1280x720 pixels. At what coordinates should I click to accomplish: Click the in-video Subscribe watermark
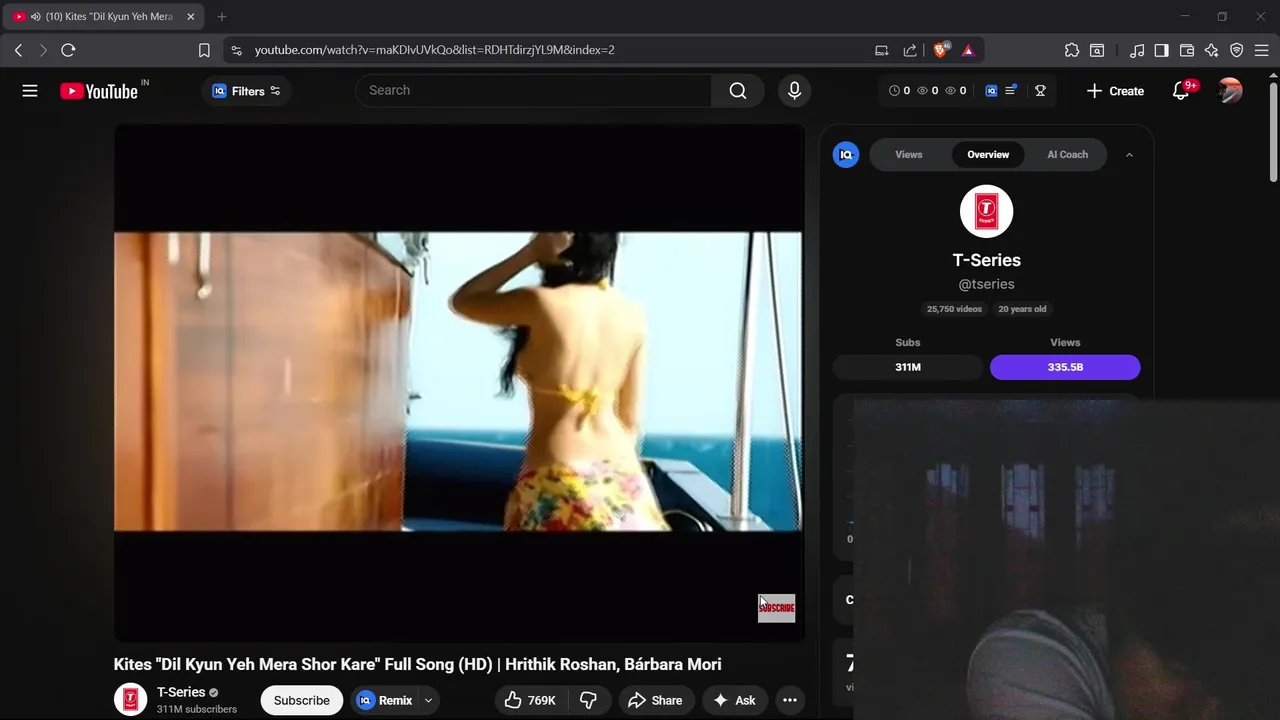[776, 608]
